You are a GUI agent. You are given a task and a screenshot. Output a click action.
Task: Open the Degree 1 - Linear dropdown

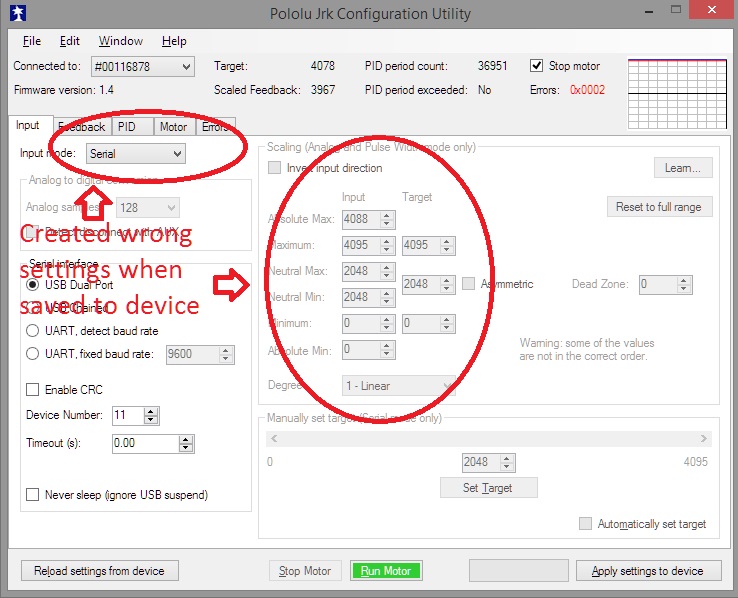[399, 386]
